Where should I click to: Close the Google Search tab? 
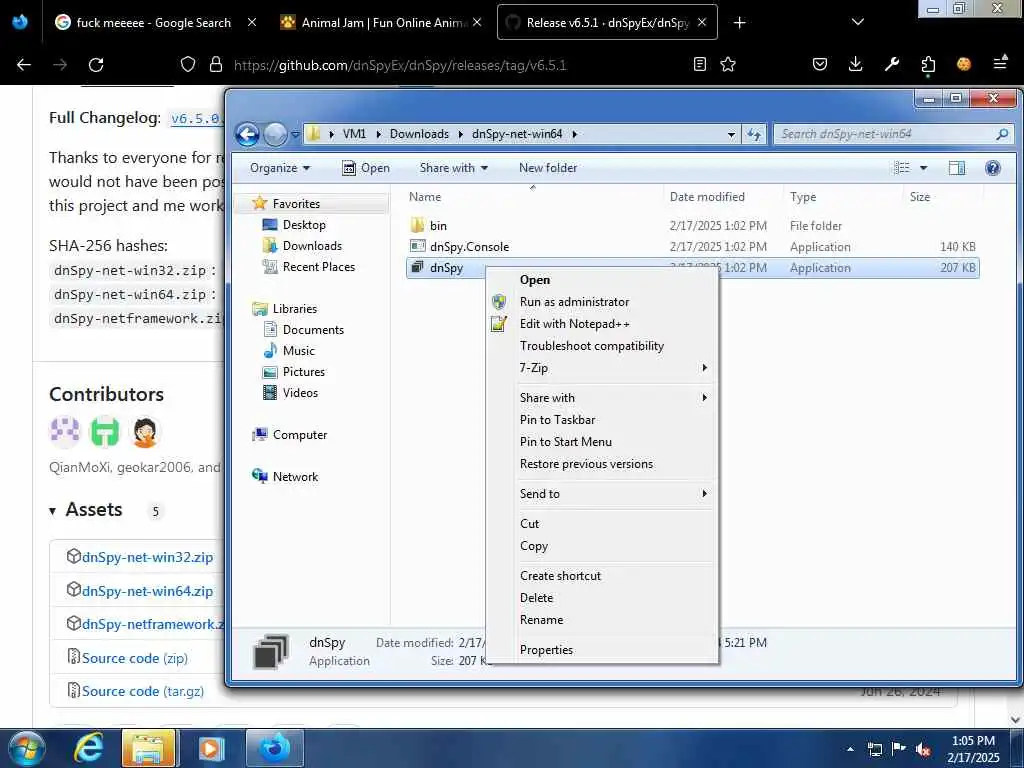coord(252,22)
